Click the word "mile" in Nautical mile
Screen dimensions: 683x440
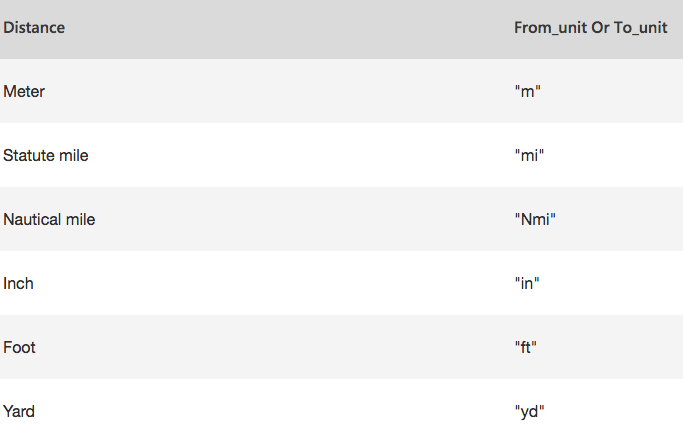[x=80, y=220]
